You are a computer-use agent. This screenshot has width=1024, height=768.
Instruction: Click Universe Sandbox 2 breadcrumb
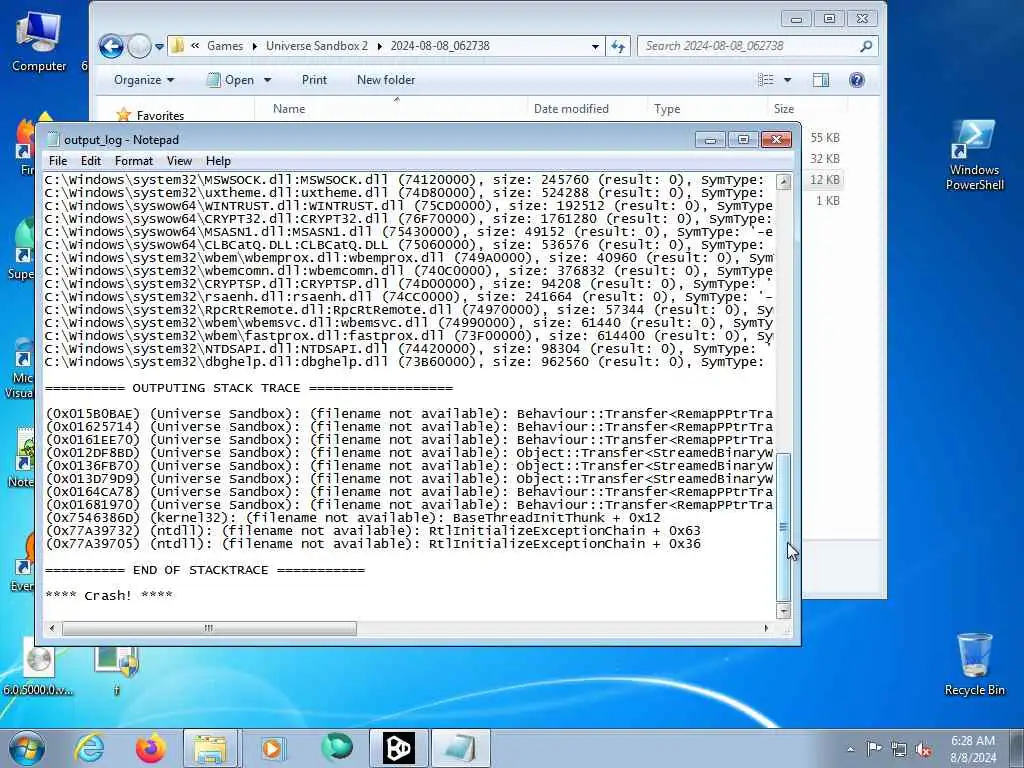tap(317, 46)
